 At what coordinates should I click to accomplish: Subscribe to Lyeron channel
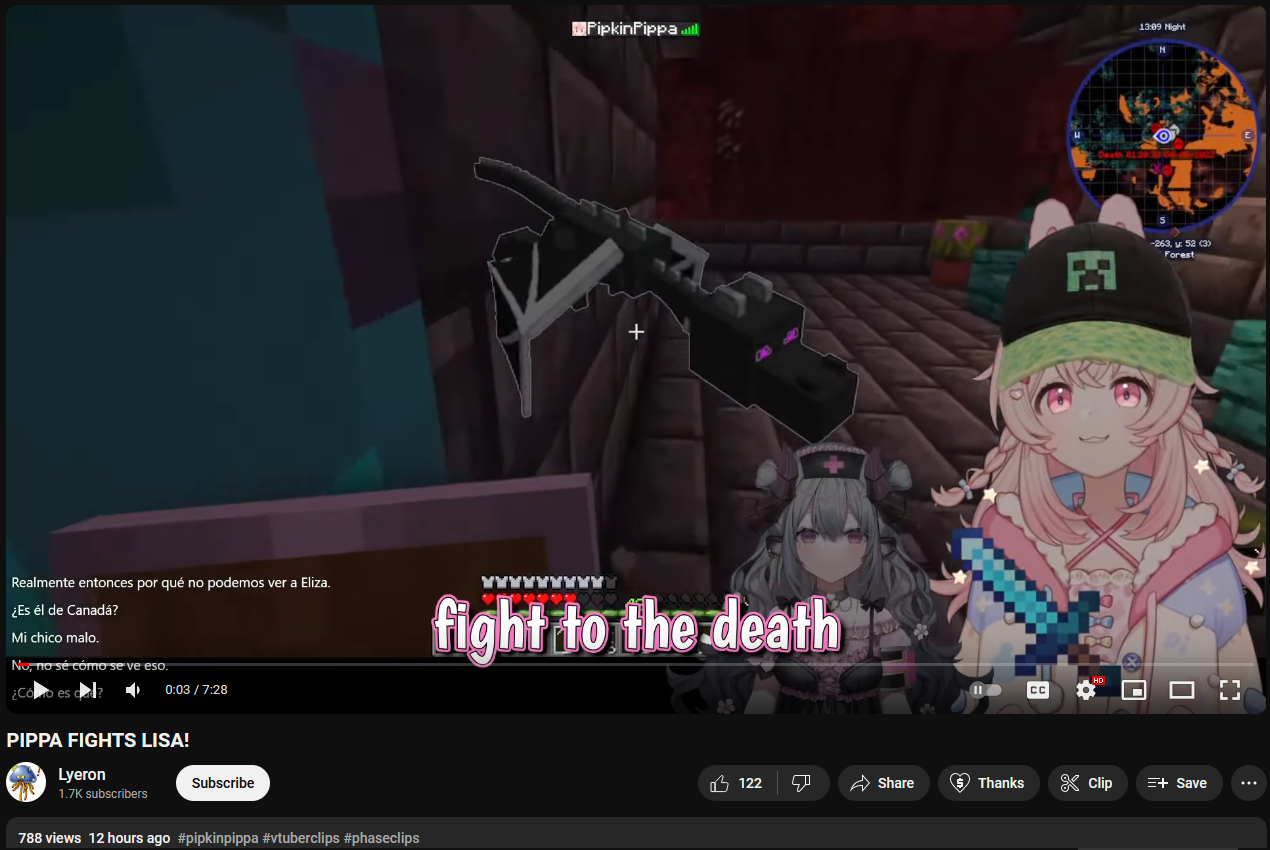point(223,783)
